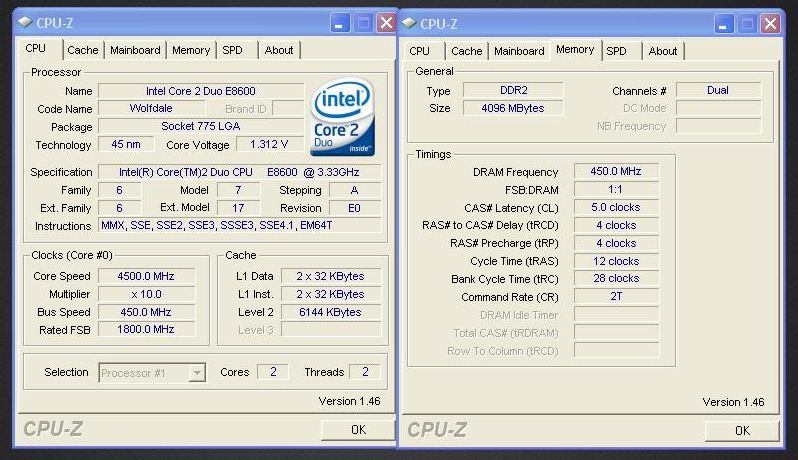Click the Bus Speed value '450.0 MHz'
Screen dimensions: 798x460
146,312
